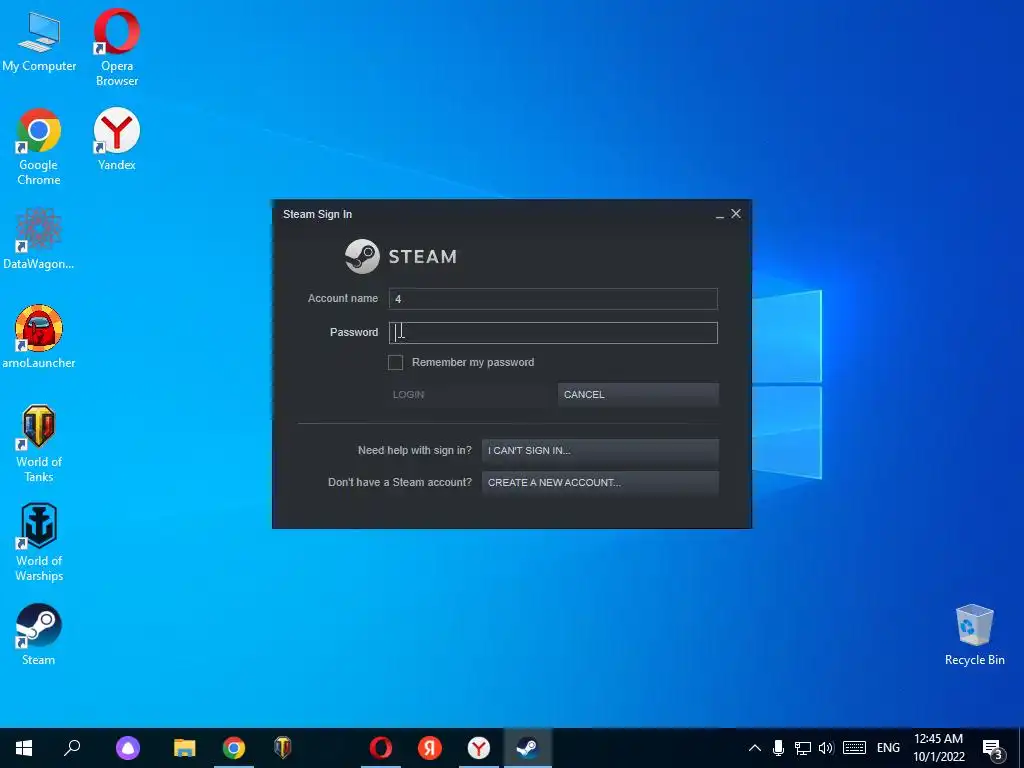The width and height of the screenshot is (1024, 768).
Task: Open Chrome from the taskbar
Action: 234,748
